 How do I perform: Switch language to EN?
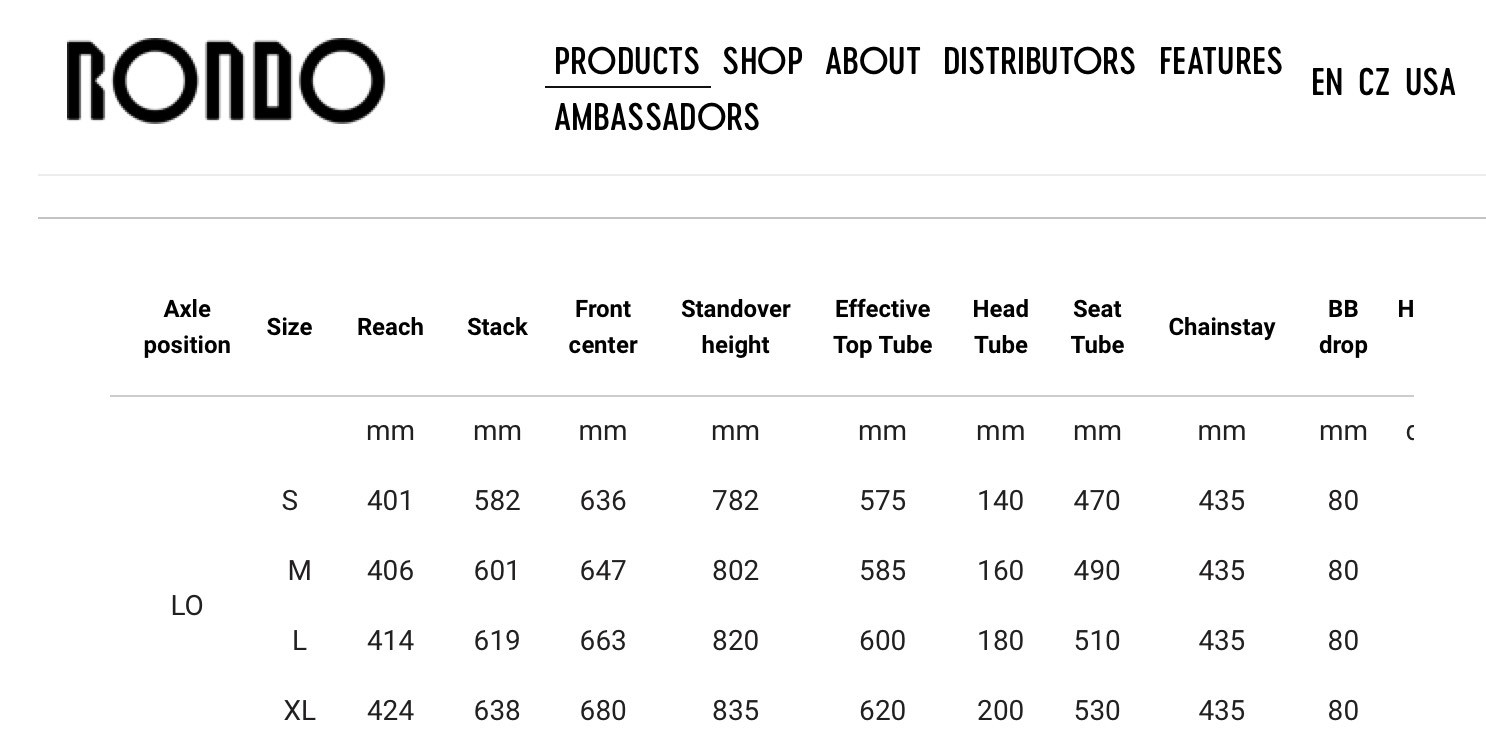pyautogui.click(x=1327, y=83)
